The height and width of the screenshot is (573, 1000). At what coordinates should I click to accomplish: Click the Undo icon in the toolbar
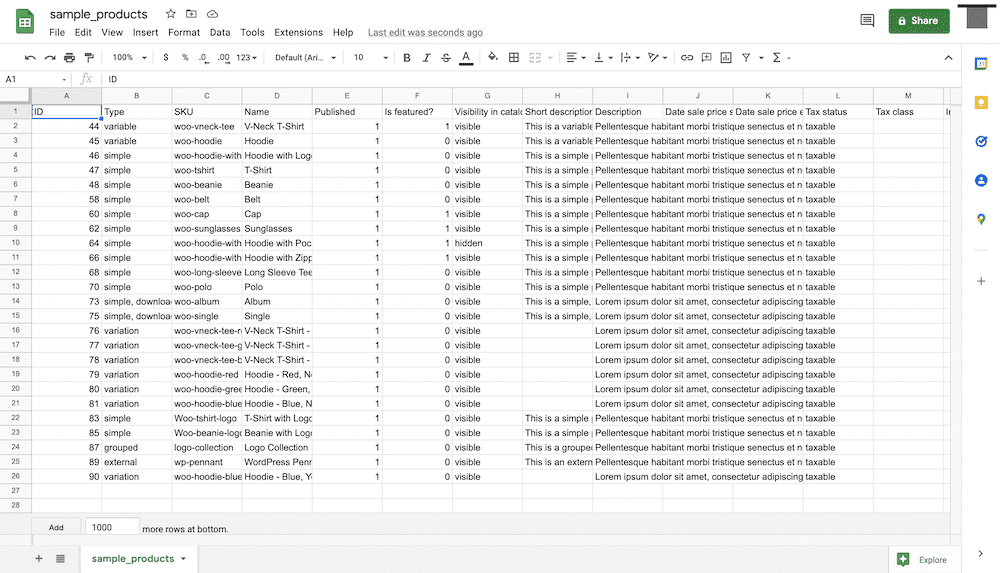tap(30, 58)
